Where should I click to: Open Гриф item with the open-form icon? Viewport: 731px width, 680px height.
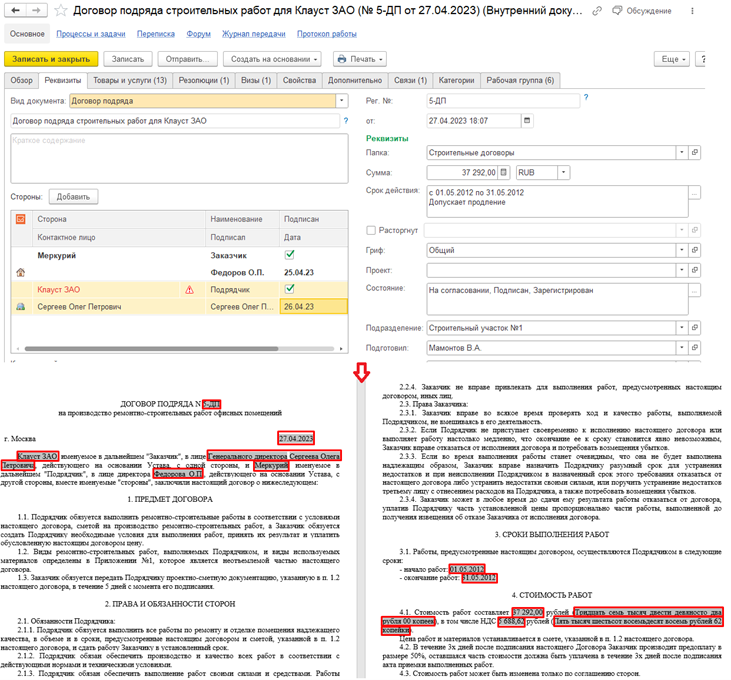(x=695, y=250)
